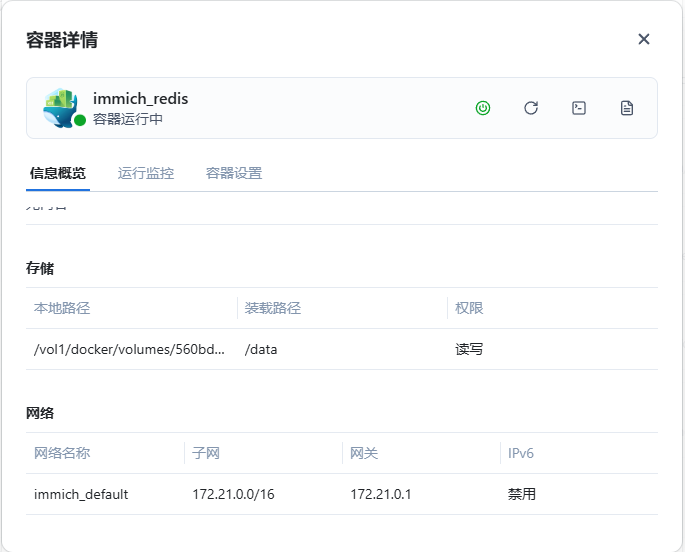Click the subnet 172.21.0.0/16 value

click(x=232, y=494)
